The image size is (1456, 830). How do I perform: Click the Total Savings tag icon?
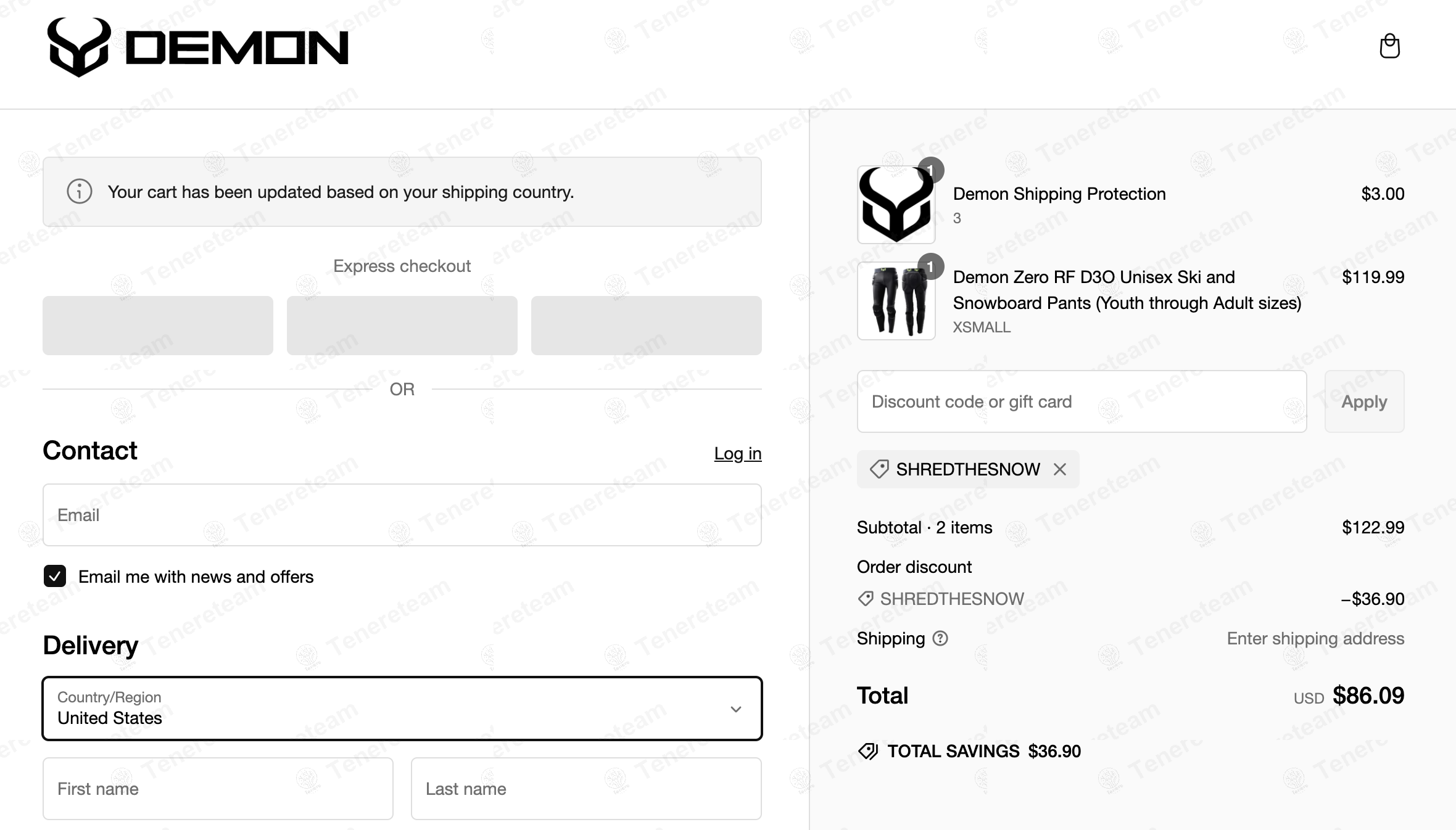868,751
